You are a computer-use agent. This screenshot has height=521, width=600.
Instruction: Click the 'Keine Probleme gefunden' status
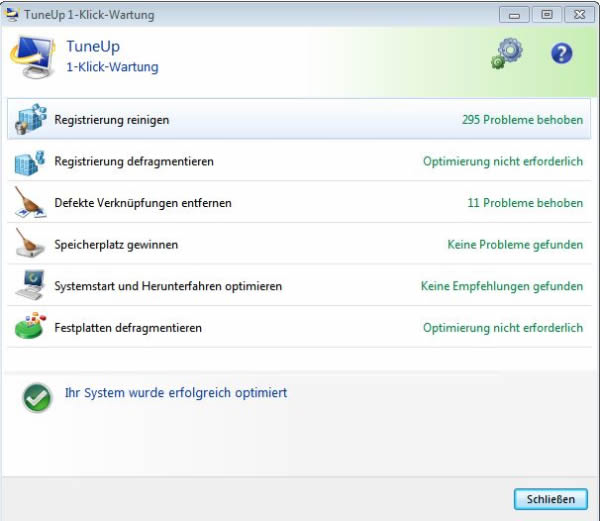click(515, 244)
